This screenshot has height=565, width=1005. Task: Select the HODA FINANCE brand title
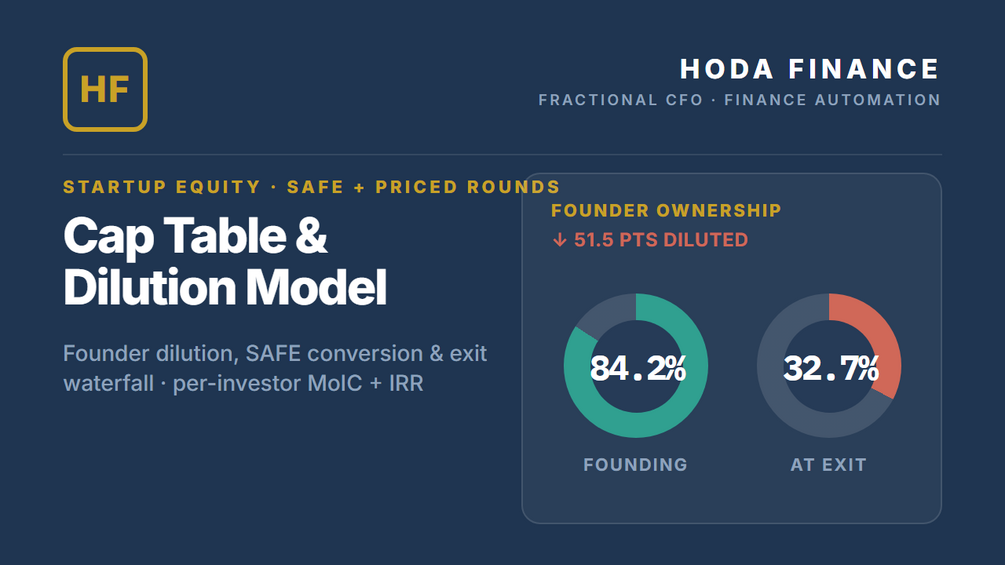810,69
